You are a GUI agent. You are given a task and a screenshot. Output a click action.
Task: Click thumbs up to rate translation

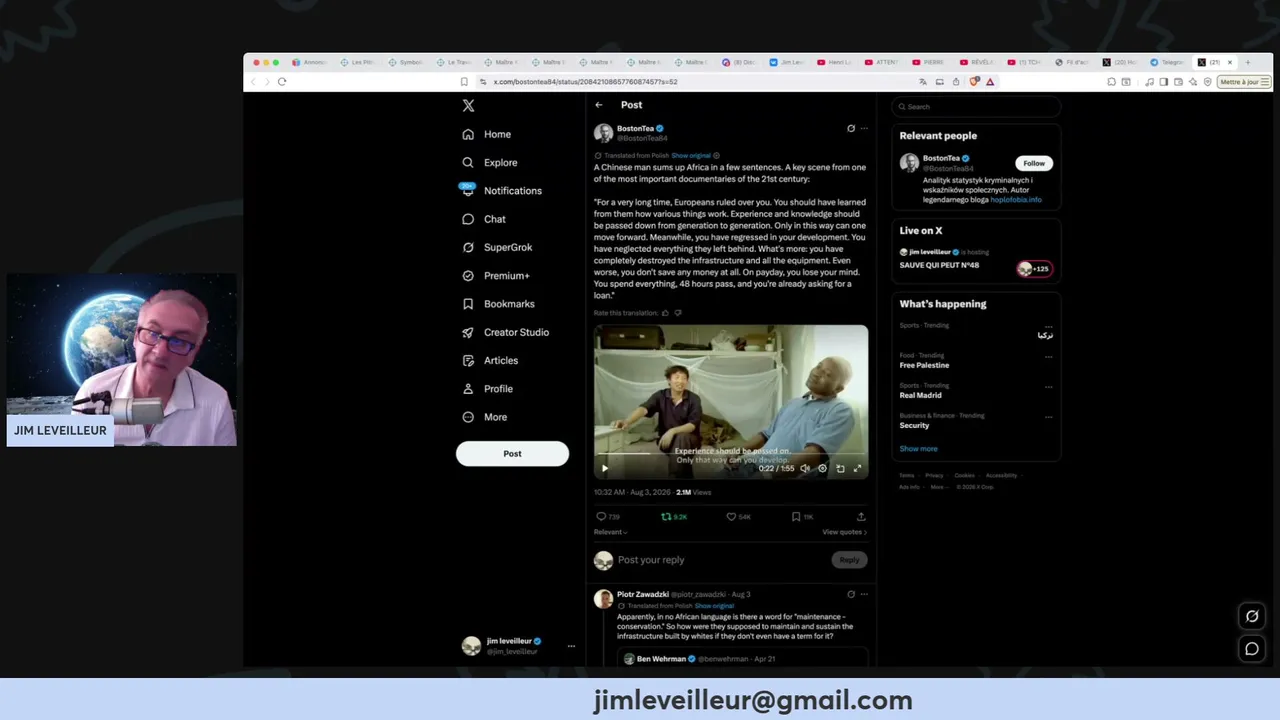(x=665, y=313)
